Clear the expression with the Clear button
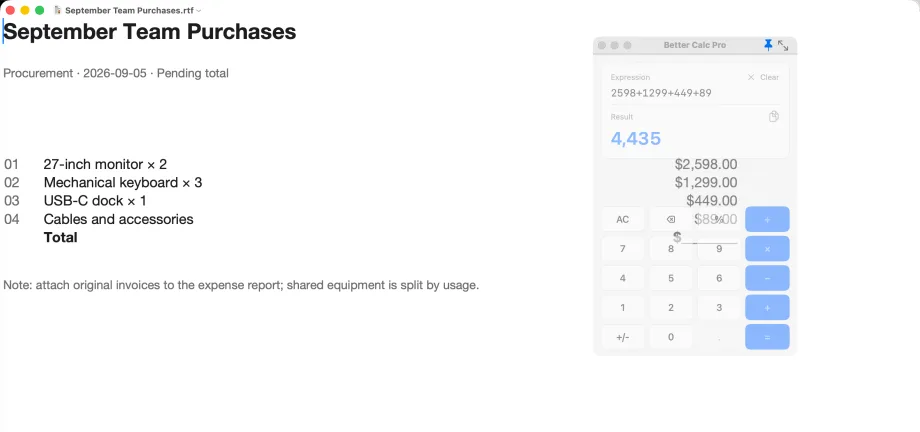 (763, 77)
